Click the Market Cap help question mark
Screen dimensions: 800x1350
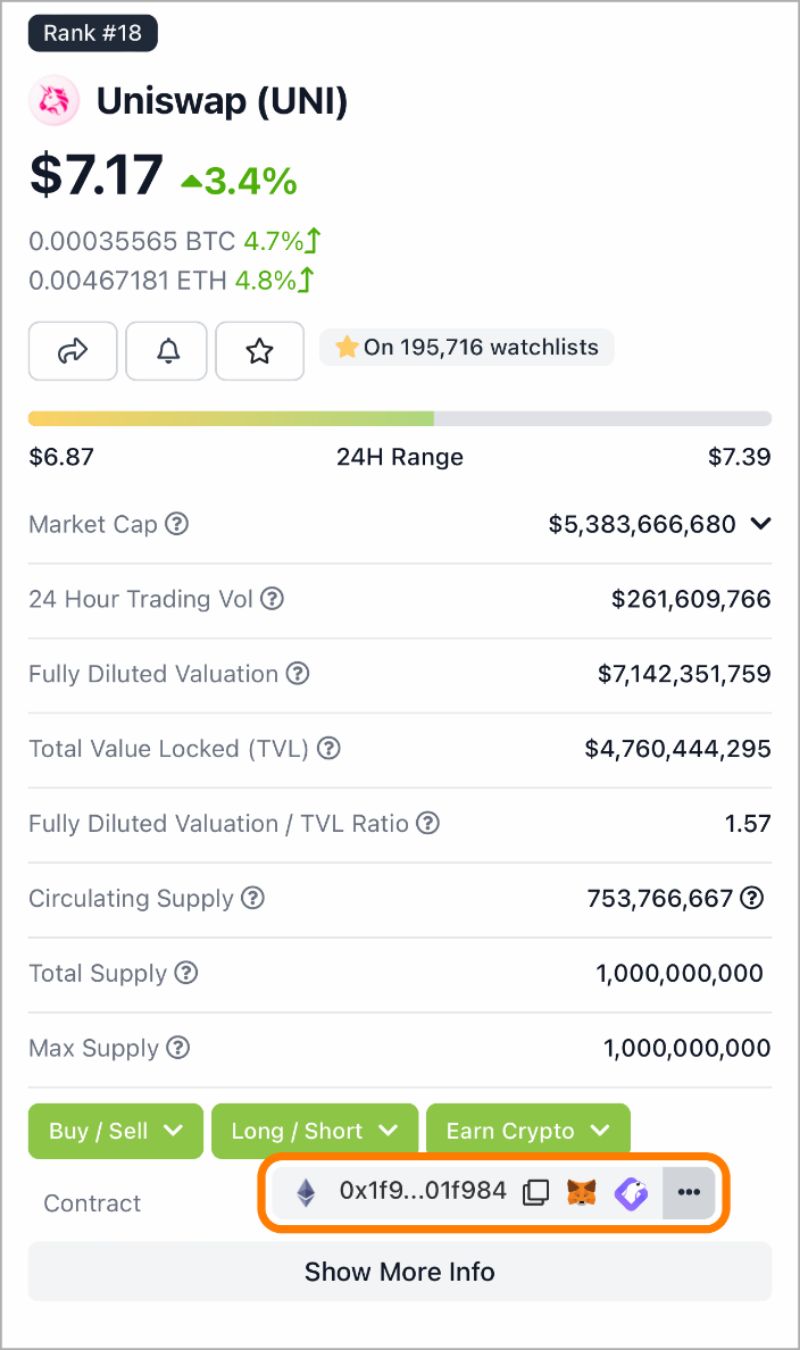(176, 524)
